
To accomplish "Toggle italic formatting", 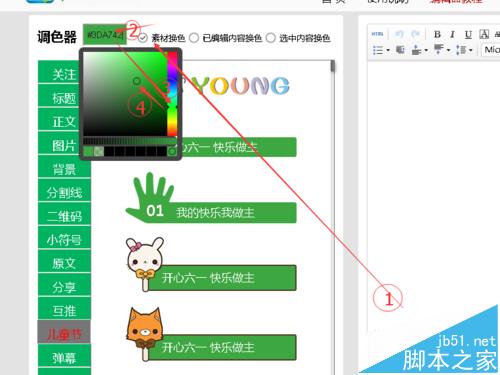I will (x=452, y=34).
